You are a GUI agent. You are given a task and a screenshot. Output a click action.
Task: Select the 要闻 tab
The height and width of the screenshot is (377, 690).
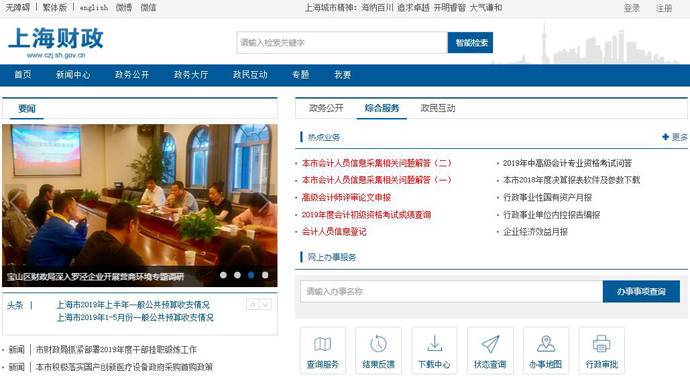pyautogui.click(x=27, y=109)
